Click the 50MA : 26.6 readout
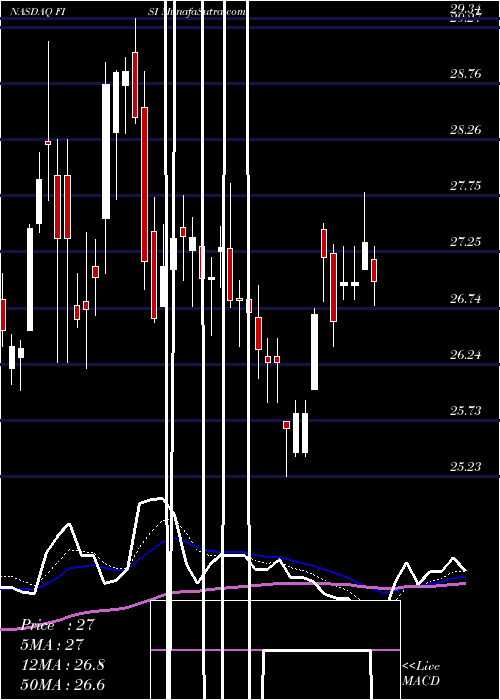 tap(63, 685)
